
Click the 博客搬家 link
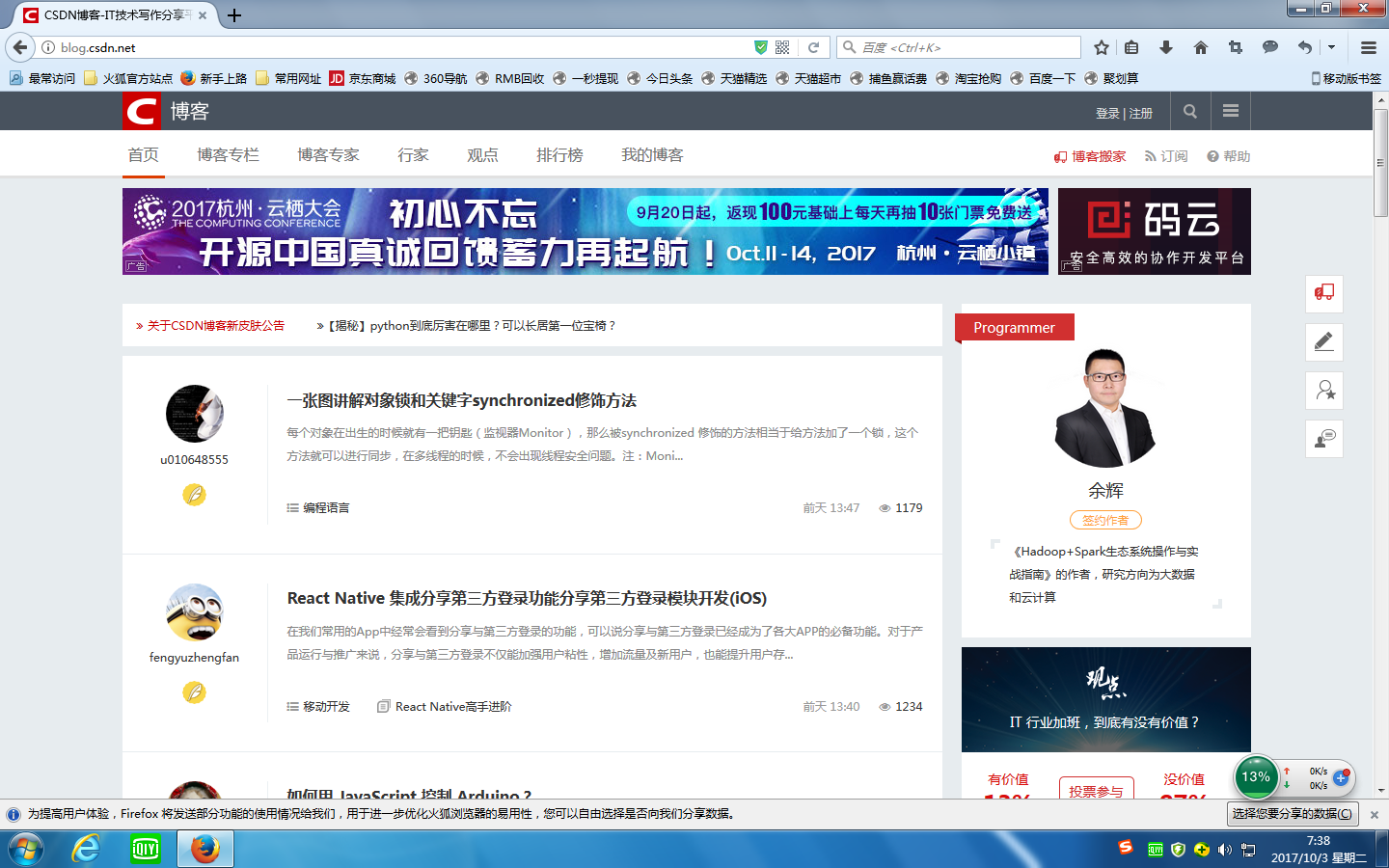click(1090, 156)
